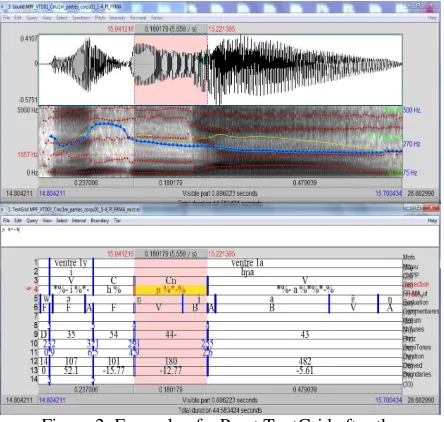Open the View menu in the Sound window

(47, 18)
